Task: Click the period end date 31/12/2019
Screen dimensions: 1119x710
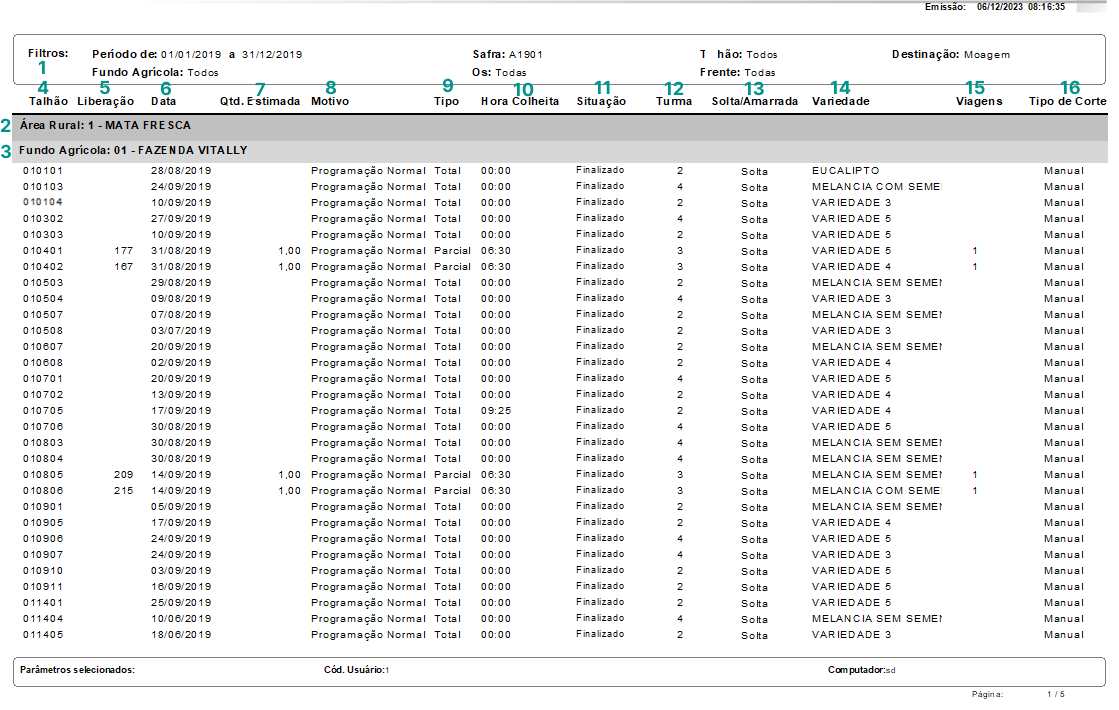Action: click(272, 54)
